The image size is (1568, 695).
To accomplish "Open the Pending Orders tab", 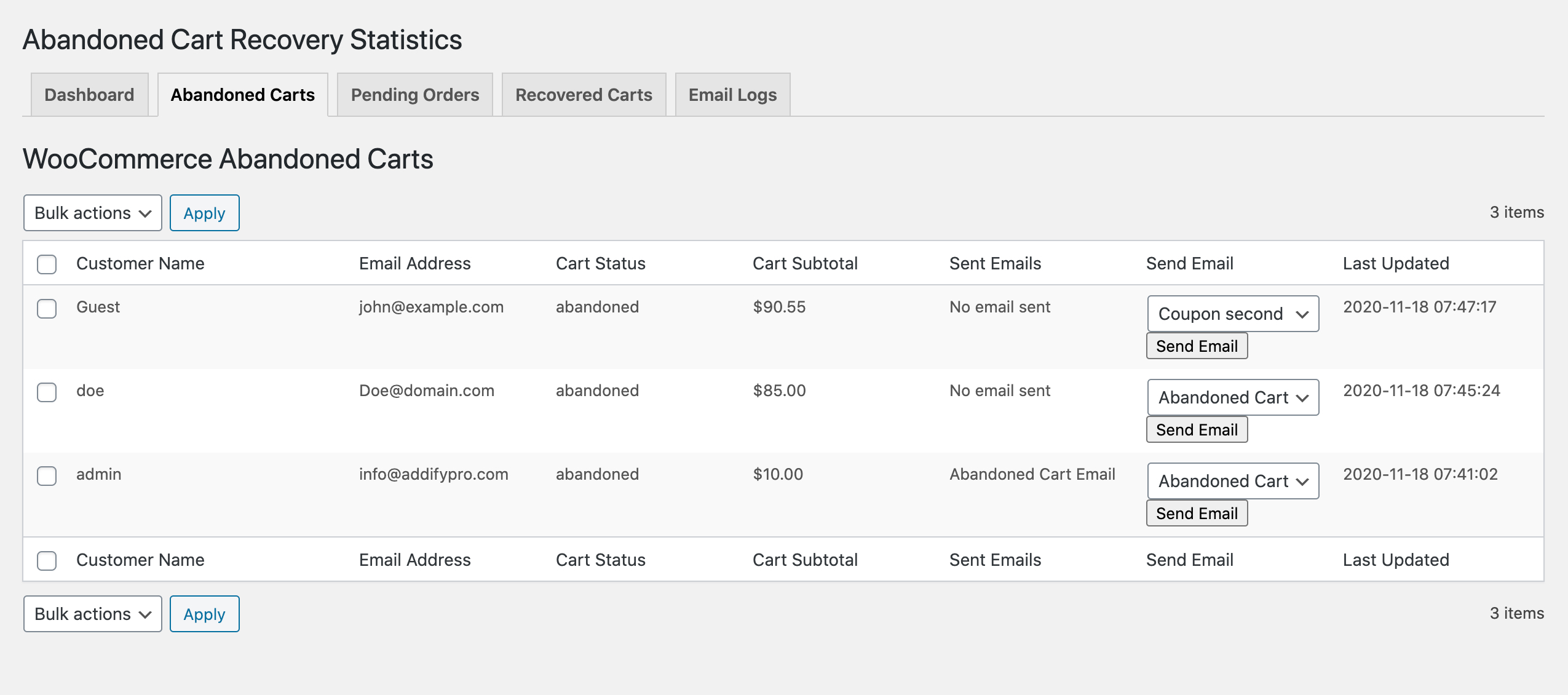I will tap(414, 95).
